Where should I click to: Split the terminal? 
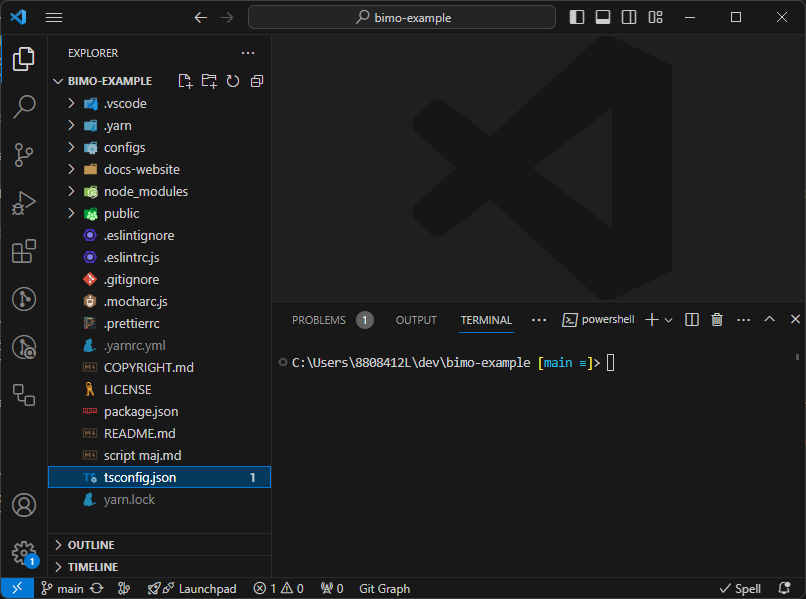pyautogui.click(x=692, y=320)
